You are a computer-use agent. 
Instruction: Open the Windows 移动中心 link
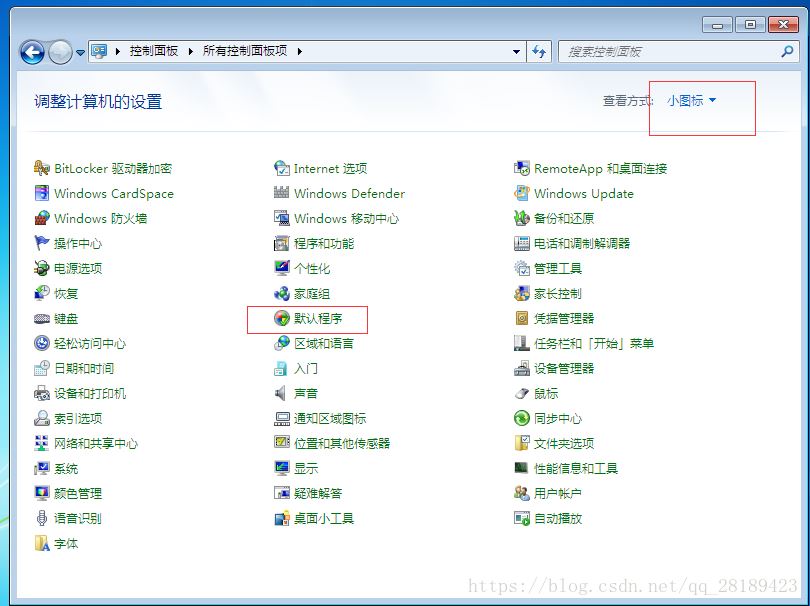coord(346,219)
